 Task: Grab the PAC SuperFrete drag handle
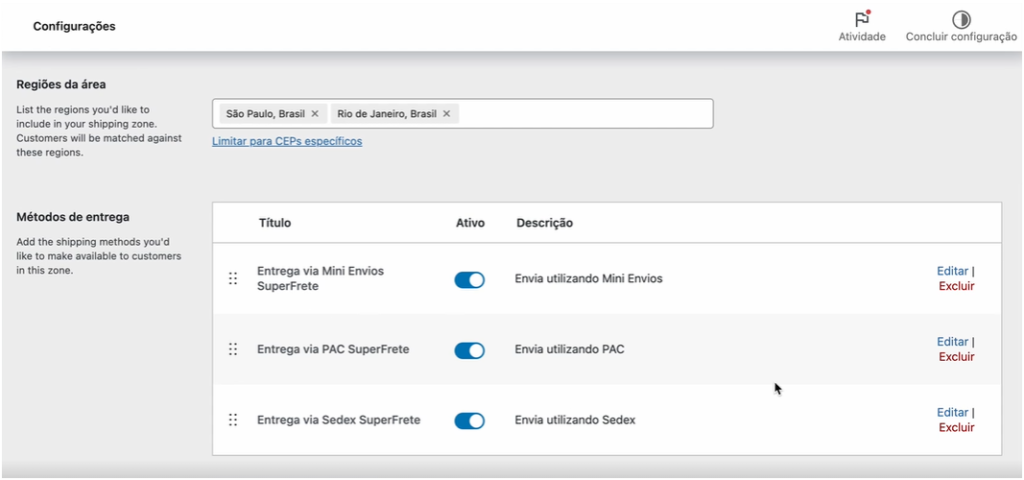click(x=232, y=349)
